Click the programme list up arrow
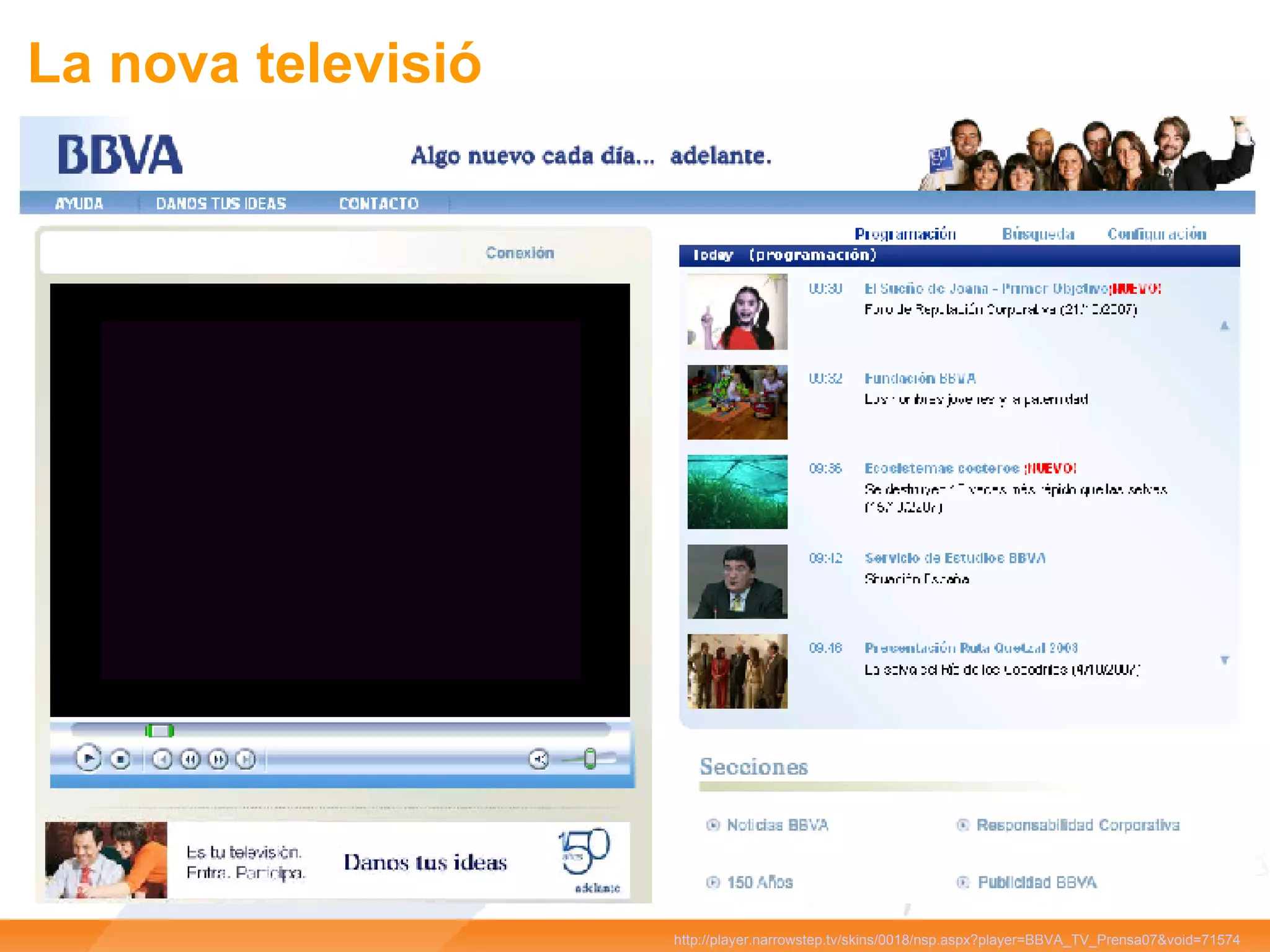This screenshot has width=1270, height=952. click(1225, 325)
